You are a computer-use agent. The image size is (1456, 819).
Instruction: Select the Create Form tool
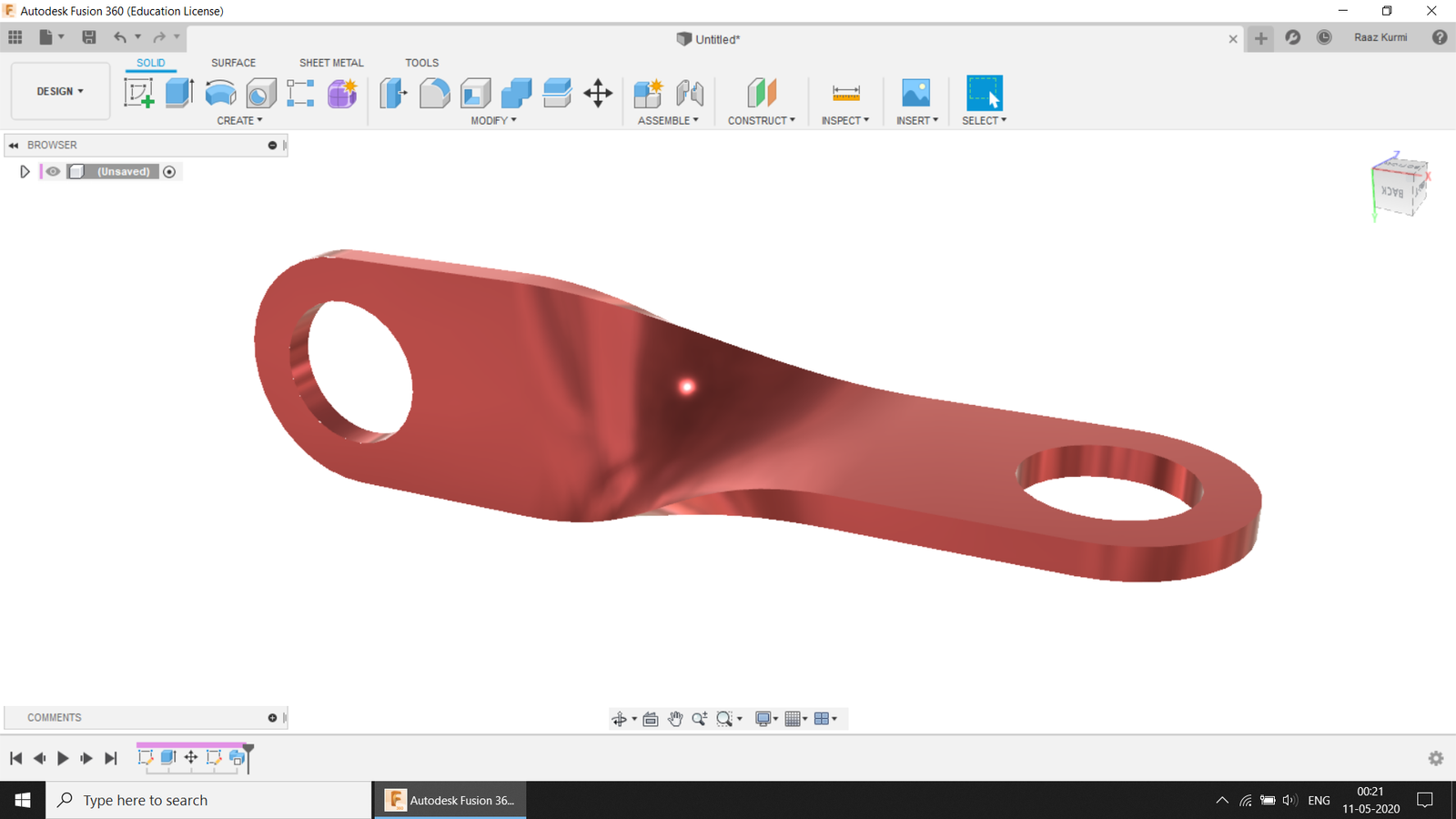(342, 93)
